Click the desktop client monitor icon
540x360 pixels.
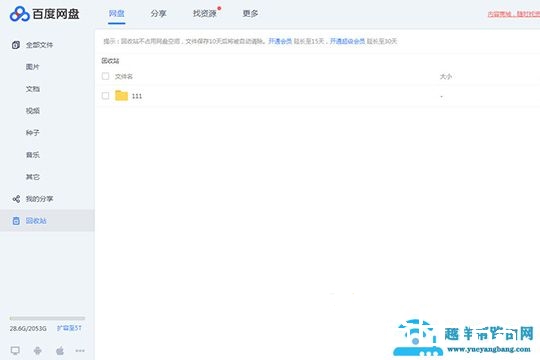[15, 351]
